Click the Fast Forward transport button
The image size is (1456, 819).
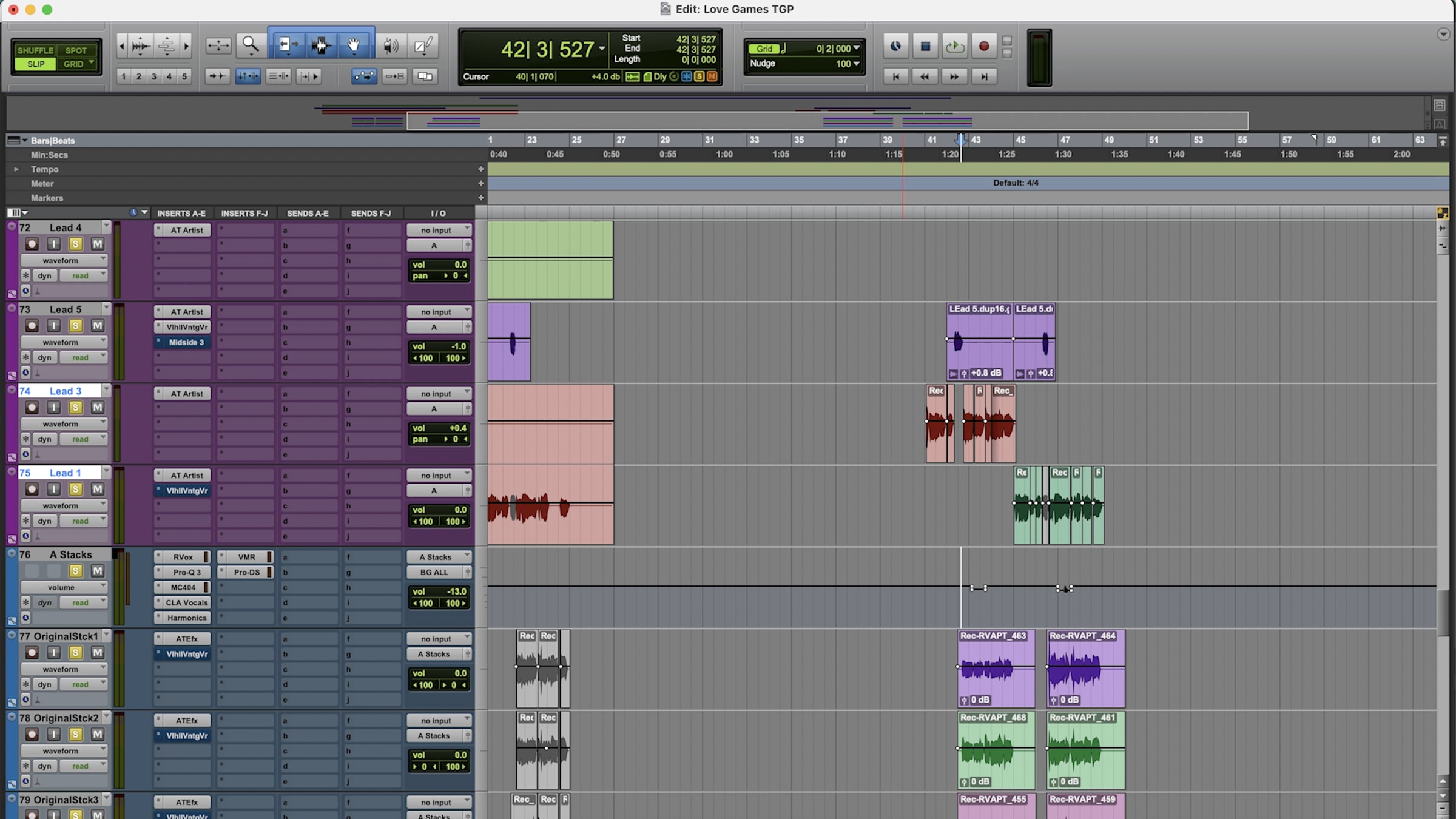954,76
